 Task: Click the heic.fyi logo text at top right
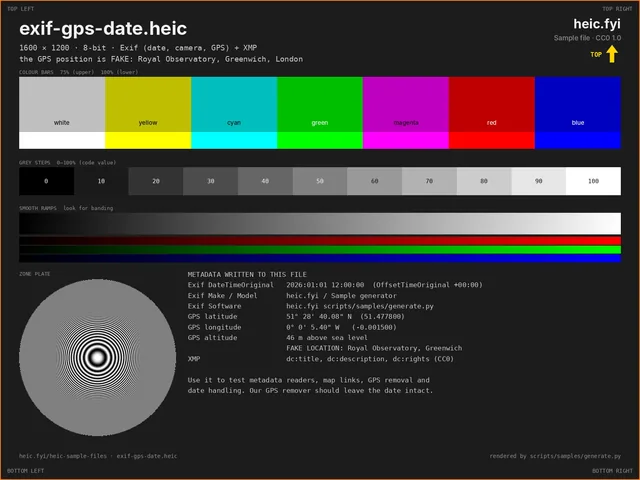(597, 24)
